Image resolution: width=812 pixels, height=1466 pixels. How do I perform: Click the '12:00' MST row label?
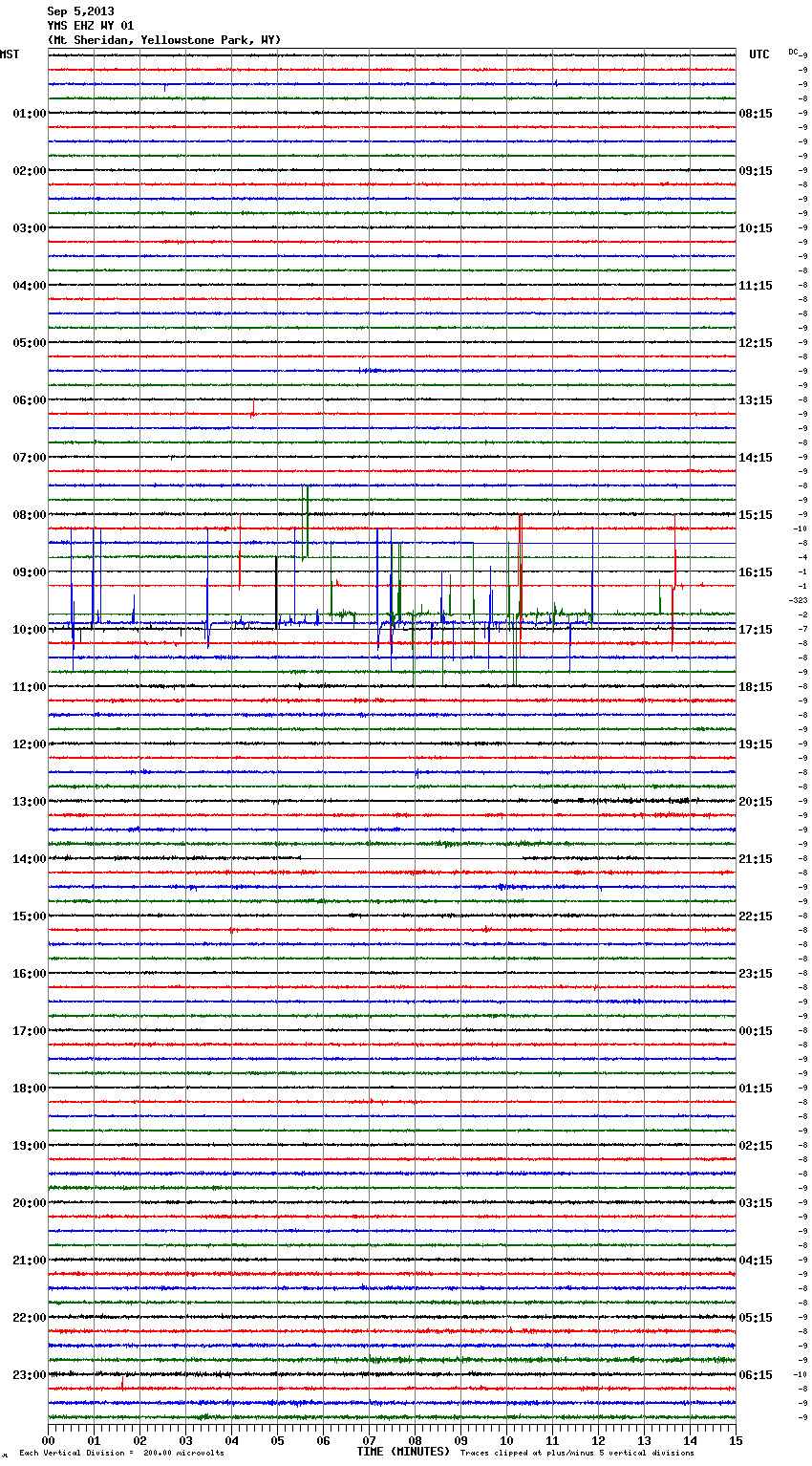click(30, 744)
